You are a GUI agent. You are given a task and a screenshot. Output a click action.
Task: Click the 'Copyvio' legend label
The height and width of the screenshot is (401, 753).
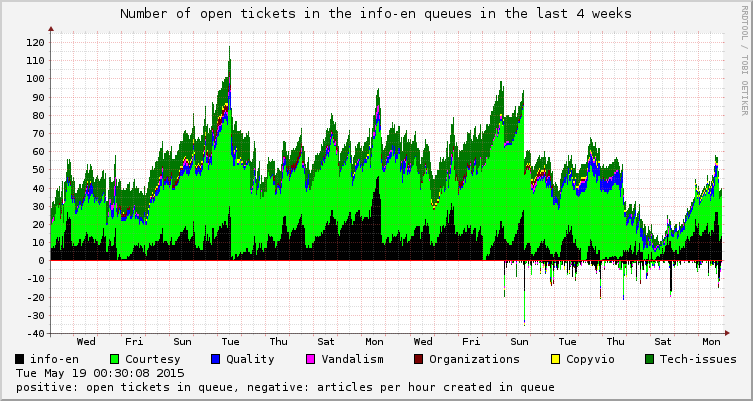(x=590, y=360)
